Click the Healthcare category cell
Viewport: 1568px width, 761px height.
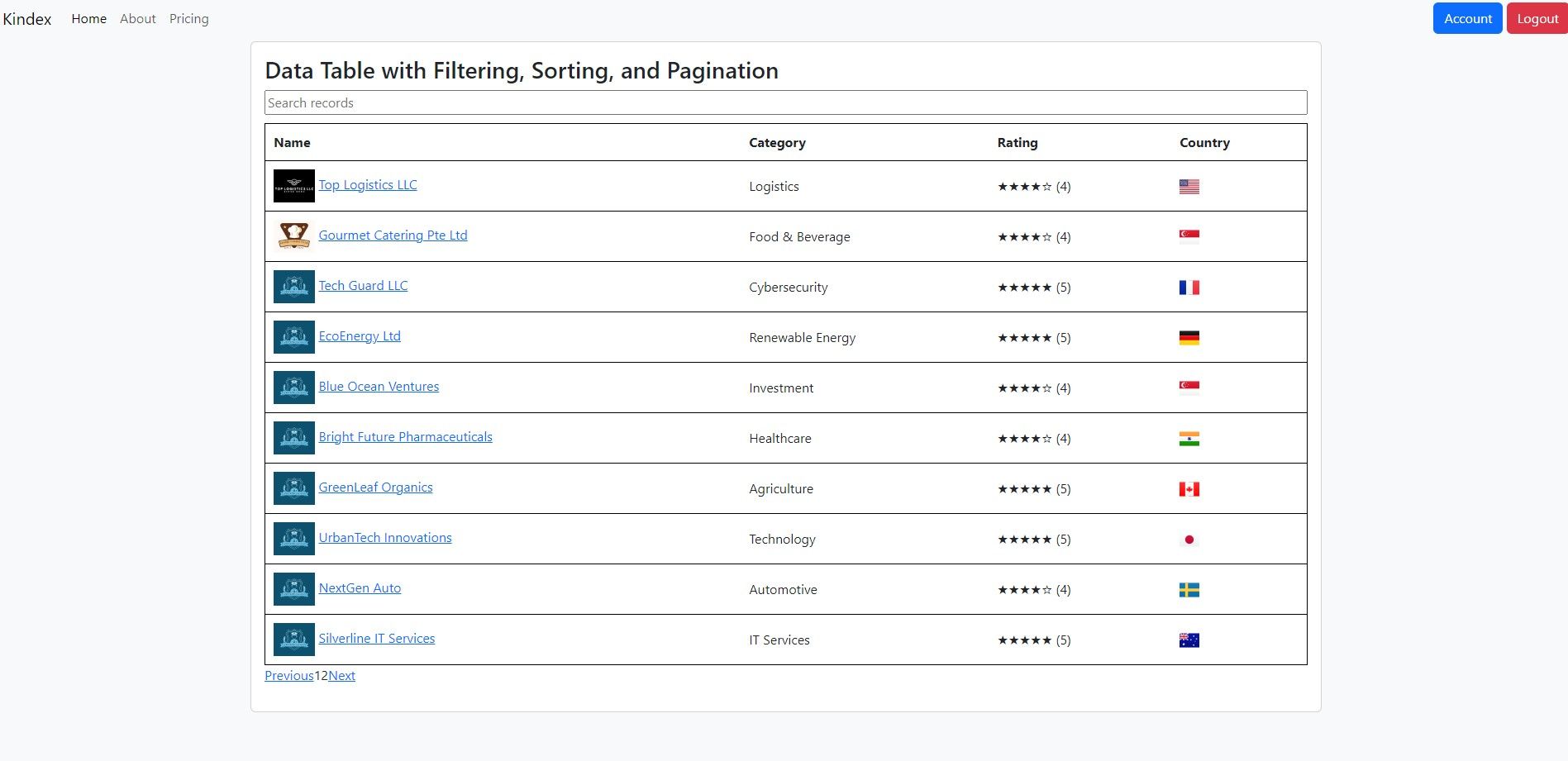click(780, 439)
